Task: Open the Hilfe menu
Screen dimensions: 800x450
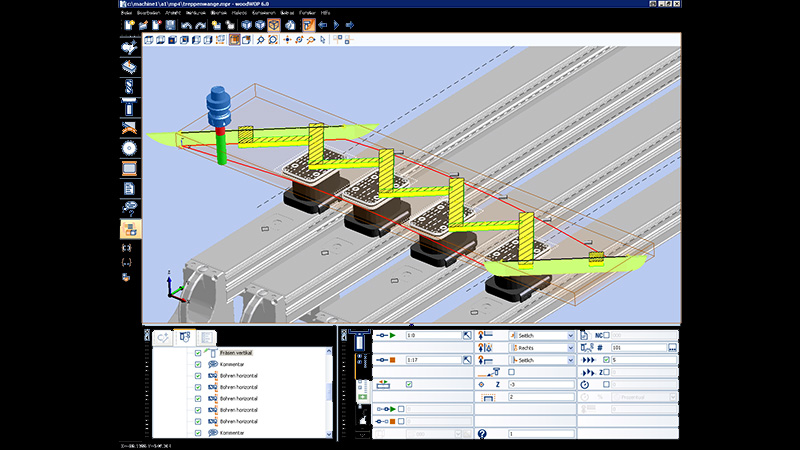Action: coord(326,13)
